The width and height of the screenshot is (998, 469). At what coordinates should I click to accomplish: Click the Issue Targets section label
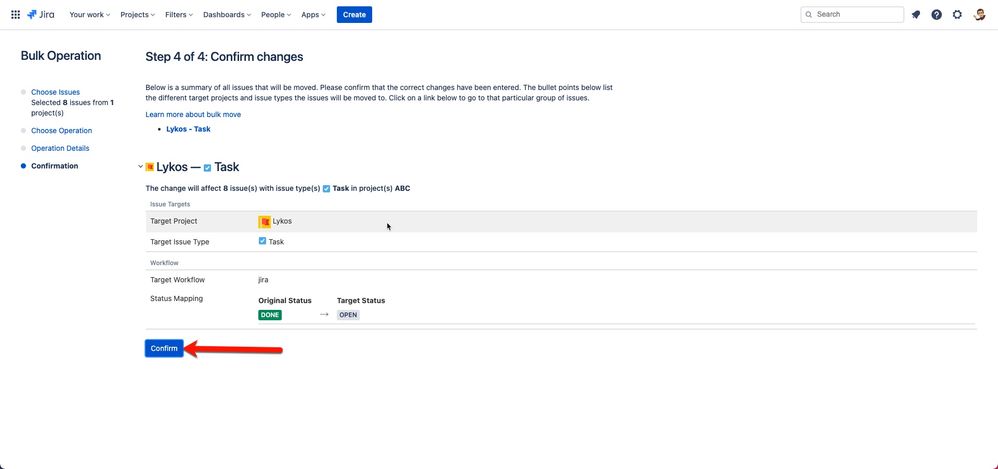tap(170, 204)
